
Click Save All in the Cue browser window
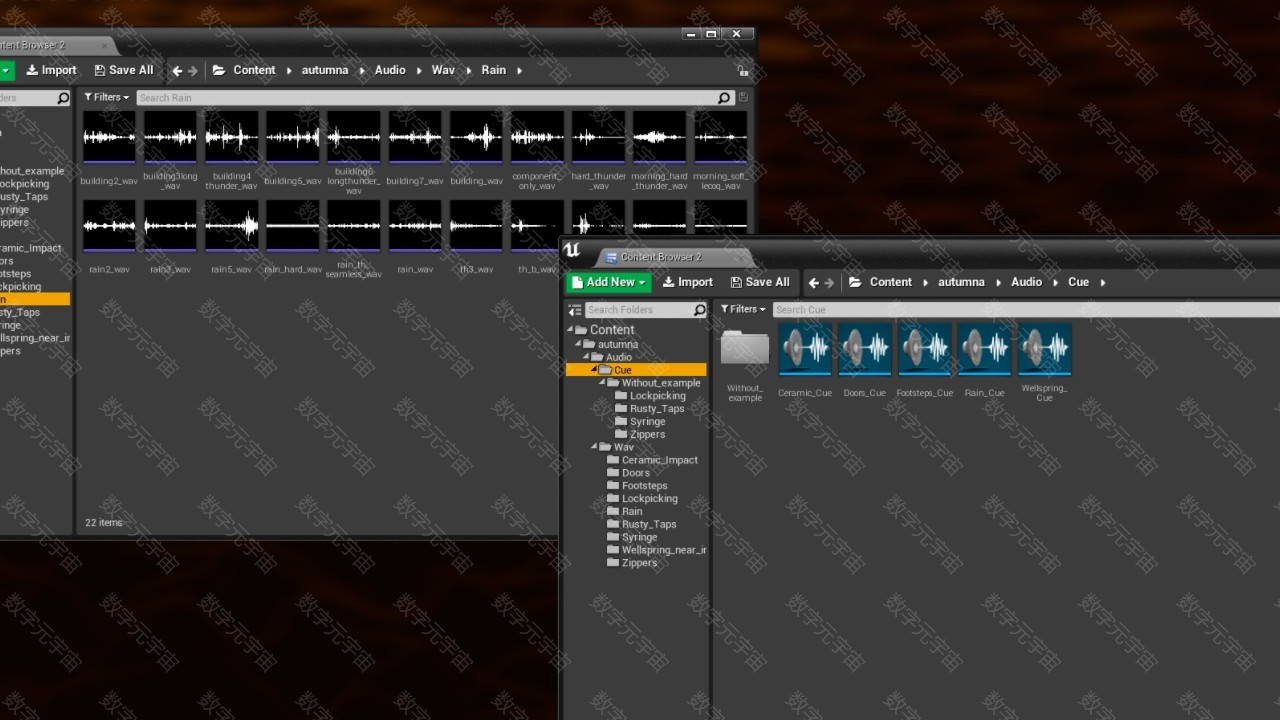point(760,282)
